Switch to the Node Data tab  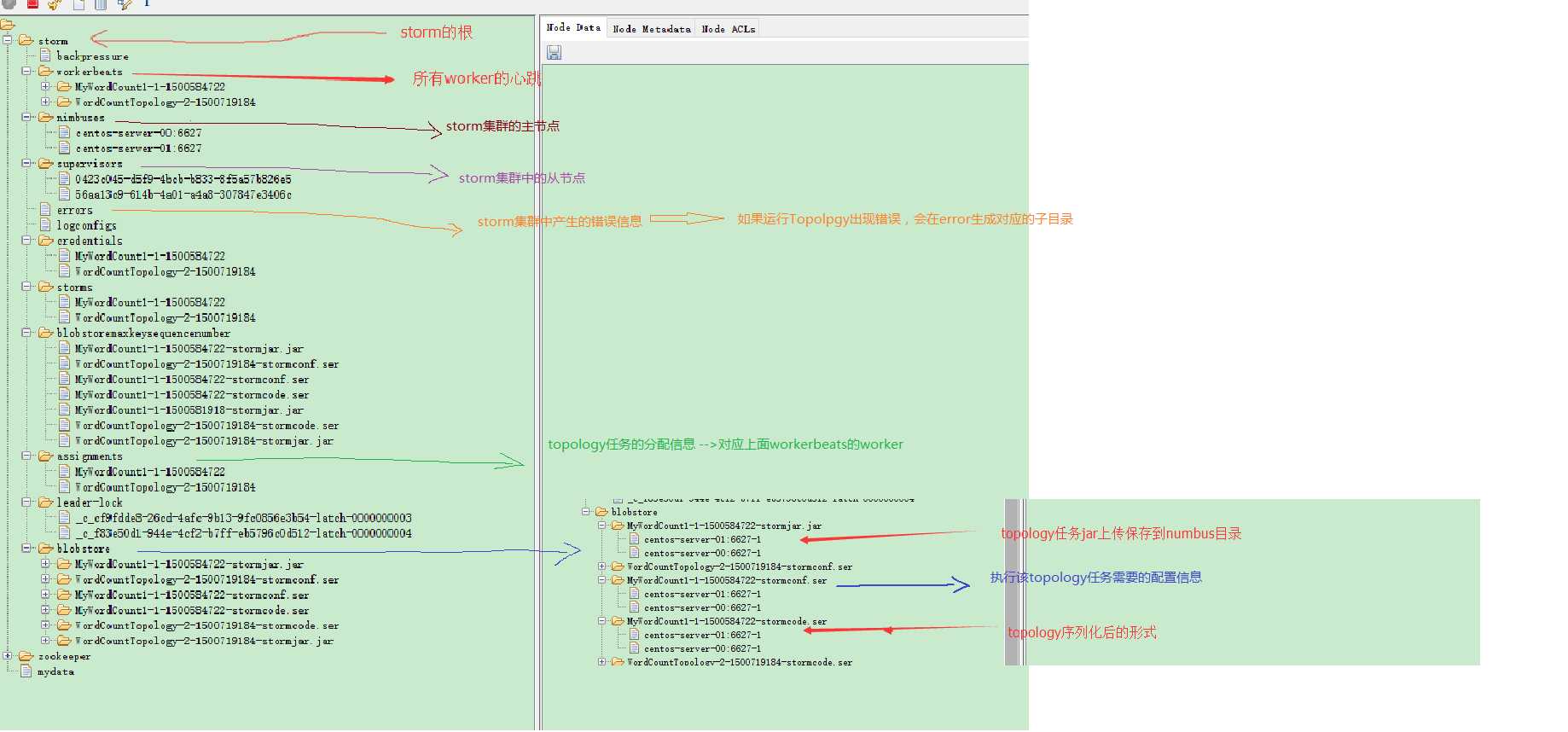(x=573, y=28)
